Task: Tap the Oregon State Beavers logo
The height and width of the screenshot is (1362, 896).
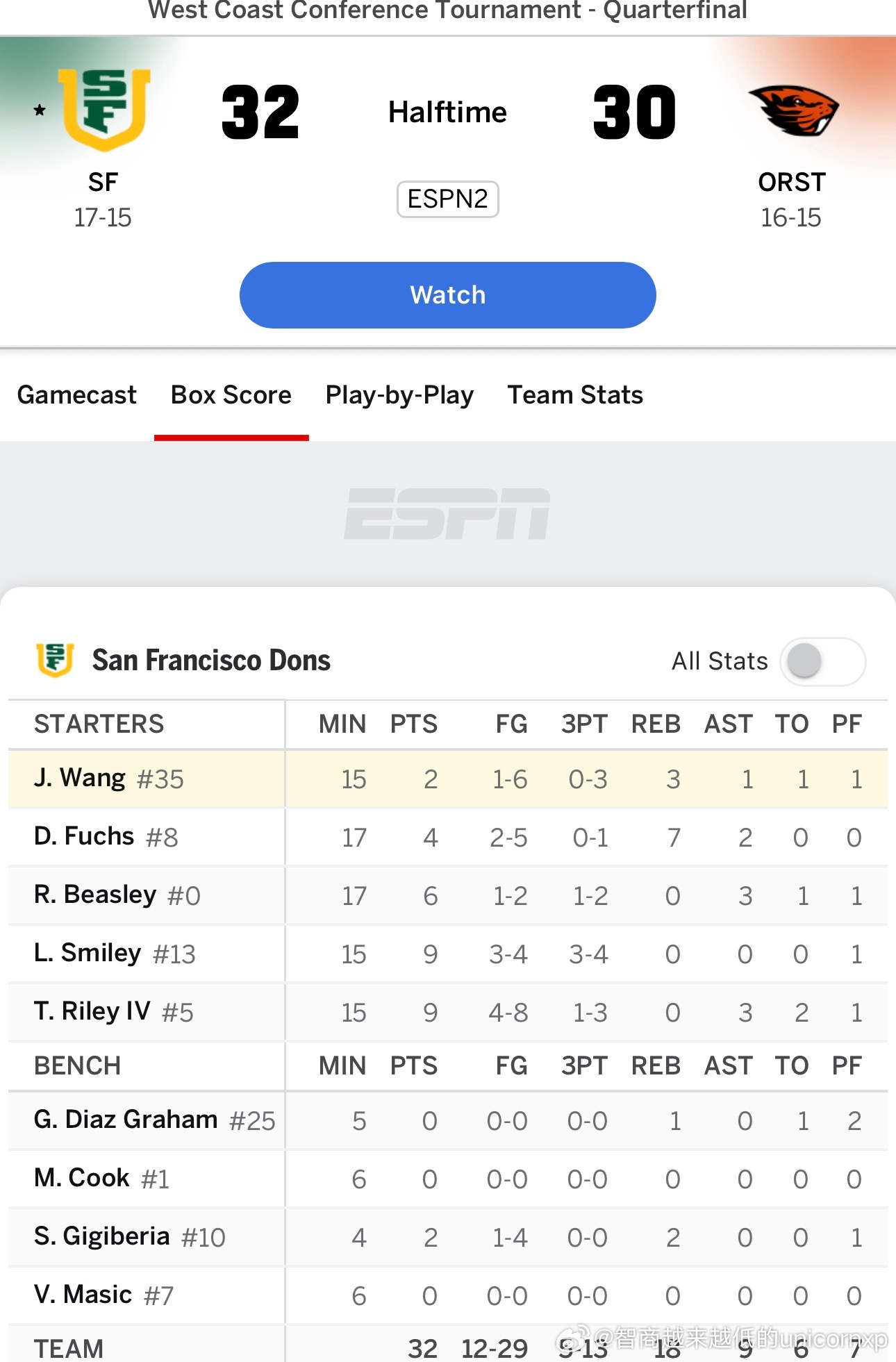Action: 793,110
